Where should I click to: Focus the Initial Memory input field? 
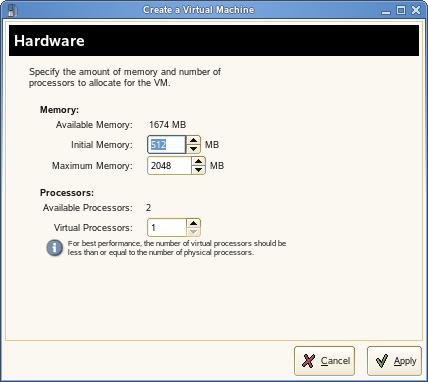(x=167, y=145)
